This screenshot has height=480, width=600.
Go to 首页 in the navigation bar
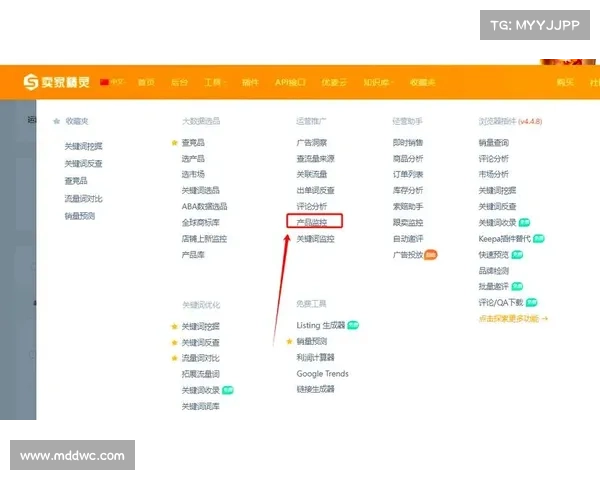click(146, 82)
